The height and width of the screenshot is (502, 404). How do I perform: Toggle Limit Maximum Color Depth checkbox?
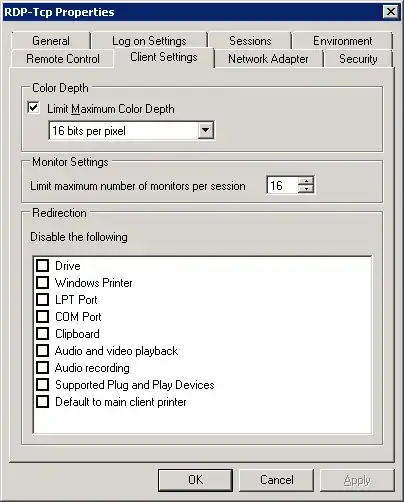point(33,108)
